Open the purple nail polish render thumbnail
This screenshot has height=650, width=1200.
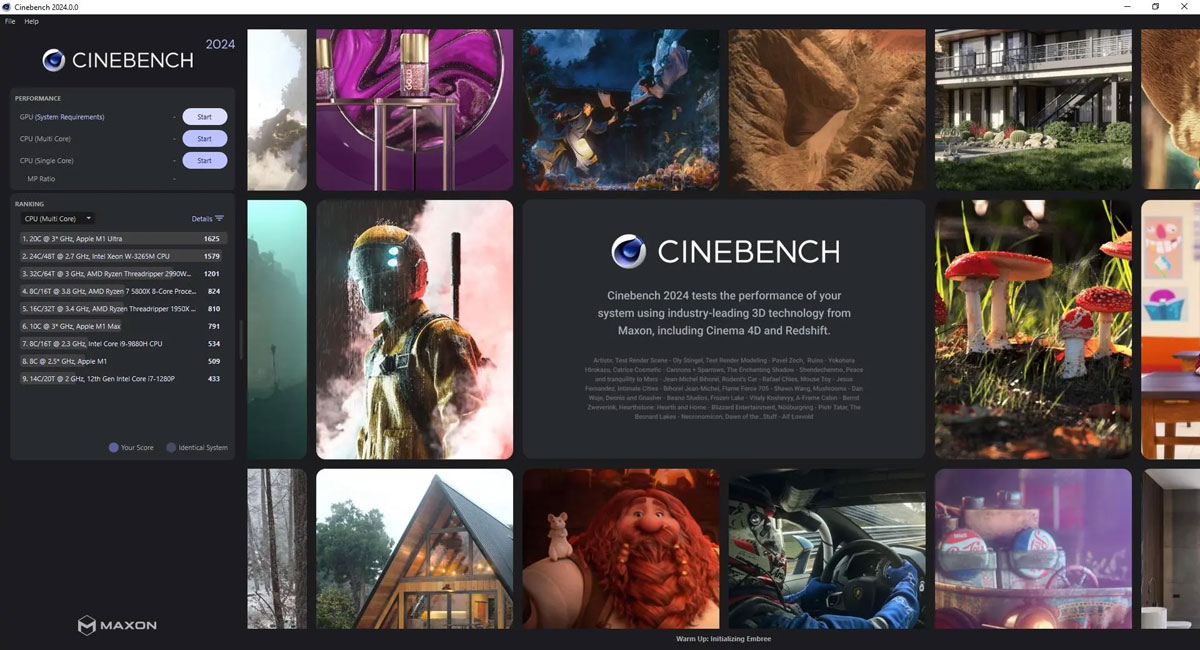pyautogui.click(x=415, y=109)
